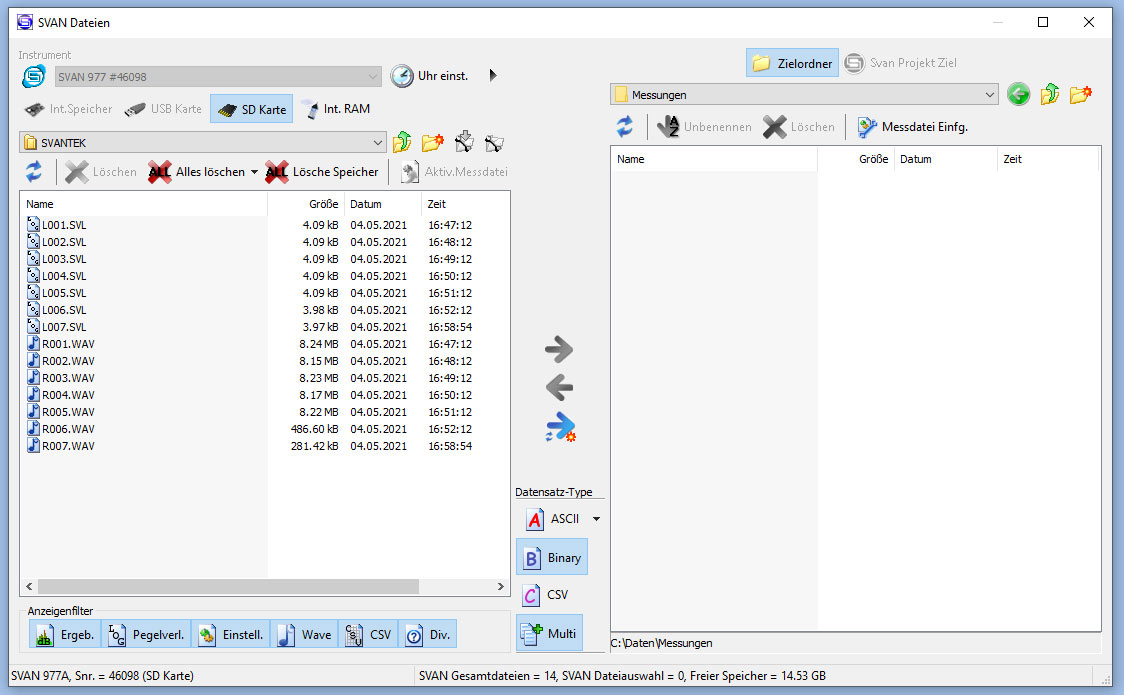Open the SVANTEK folder dropdown
This screenshot has height=695, width=1124.
(203, 143)
